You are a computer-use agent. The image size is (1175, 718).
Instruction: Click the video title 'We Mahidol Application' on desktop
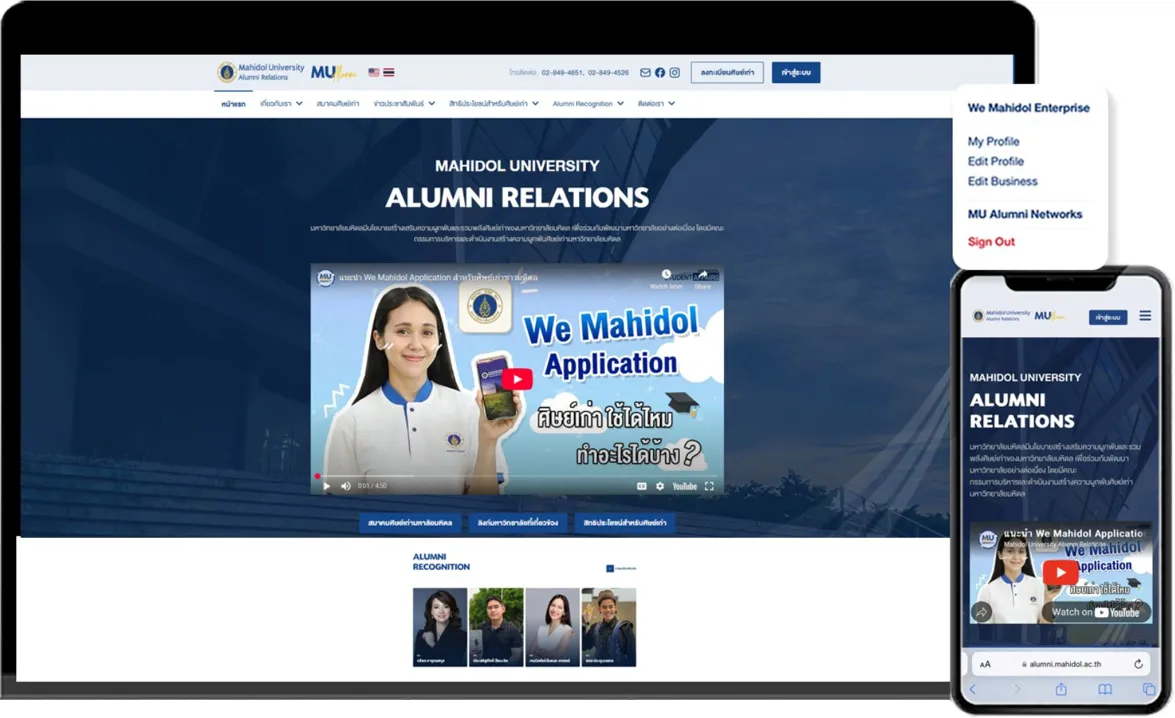pyautogui.click(x=438, y=277)
